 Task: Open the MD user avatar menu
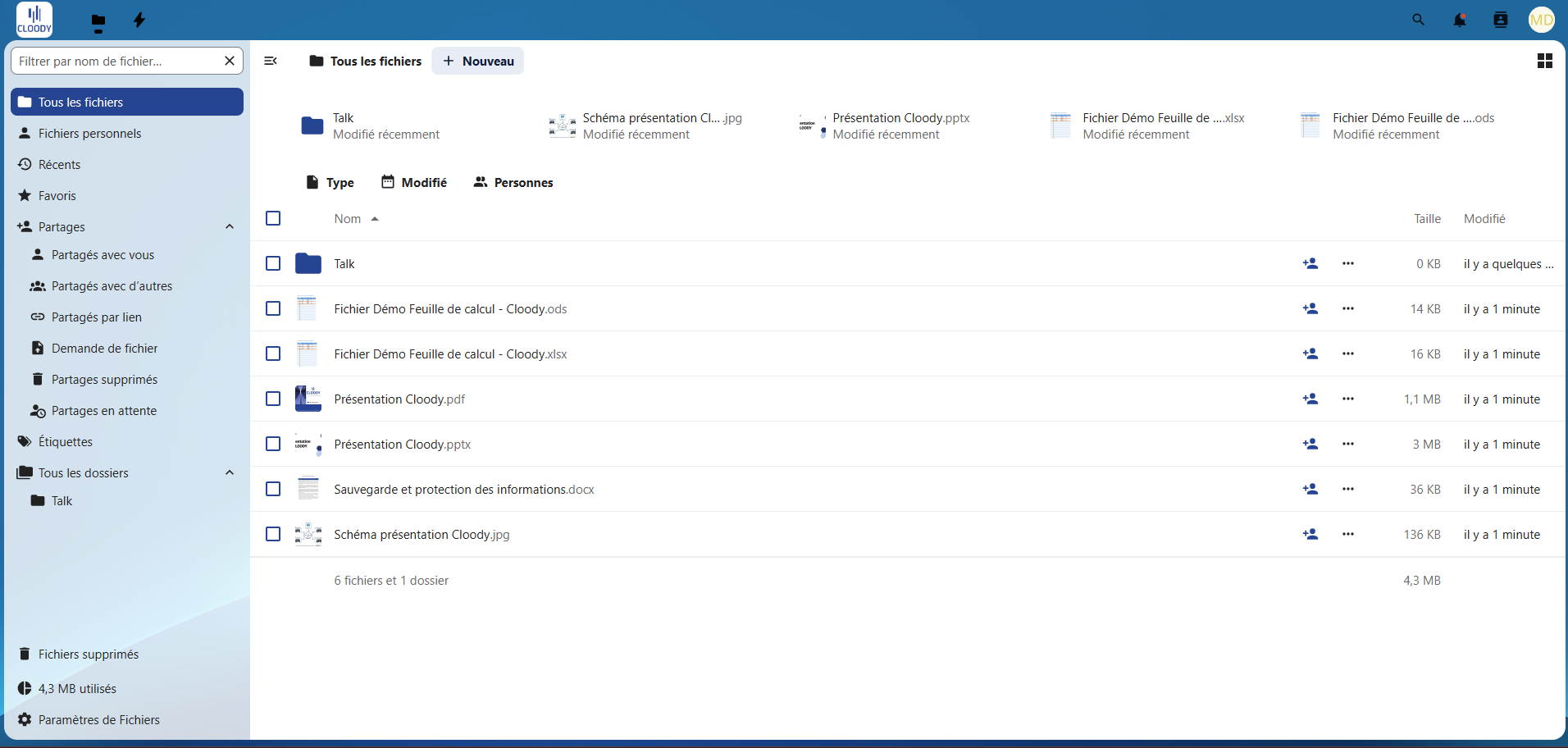pyautogui.click(x=1542, y=20)
